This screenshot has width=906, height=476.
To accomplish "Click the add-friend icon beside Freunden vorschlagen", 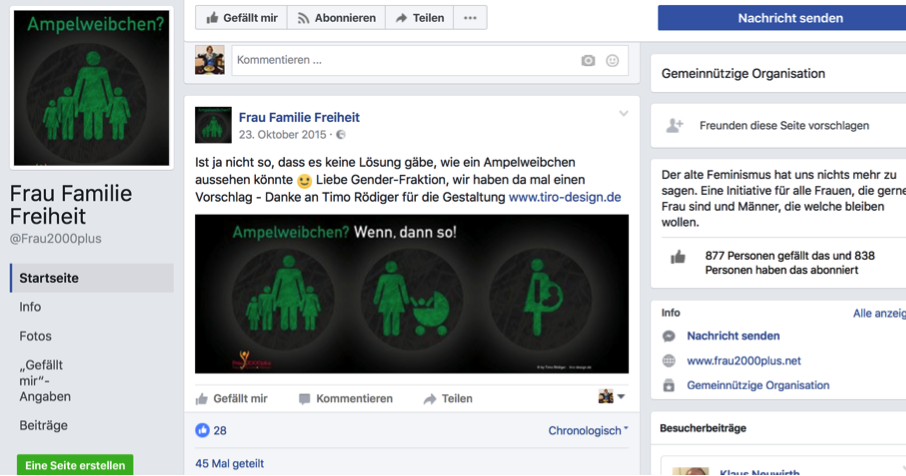I will [x=675, y=125].
